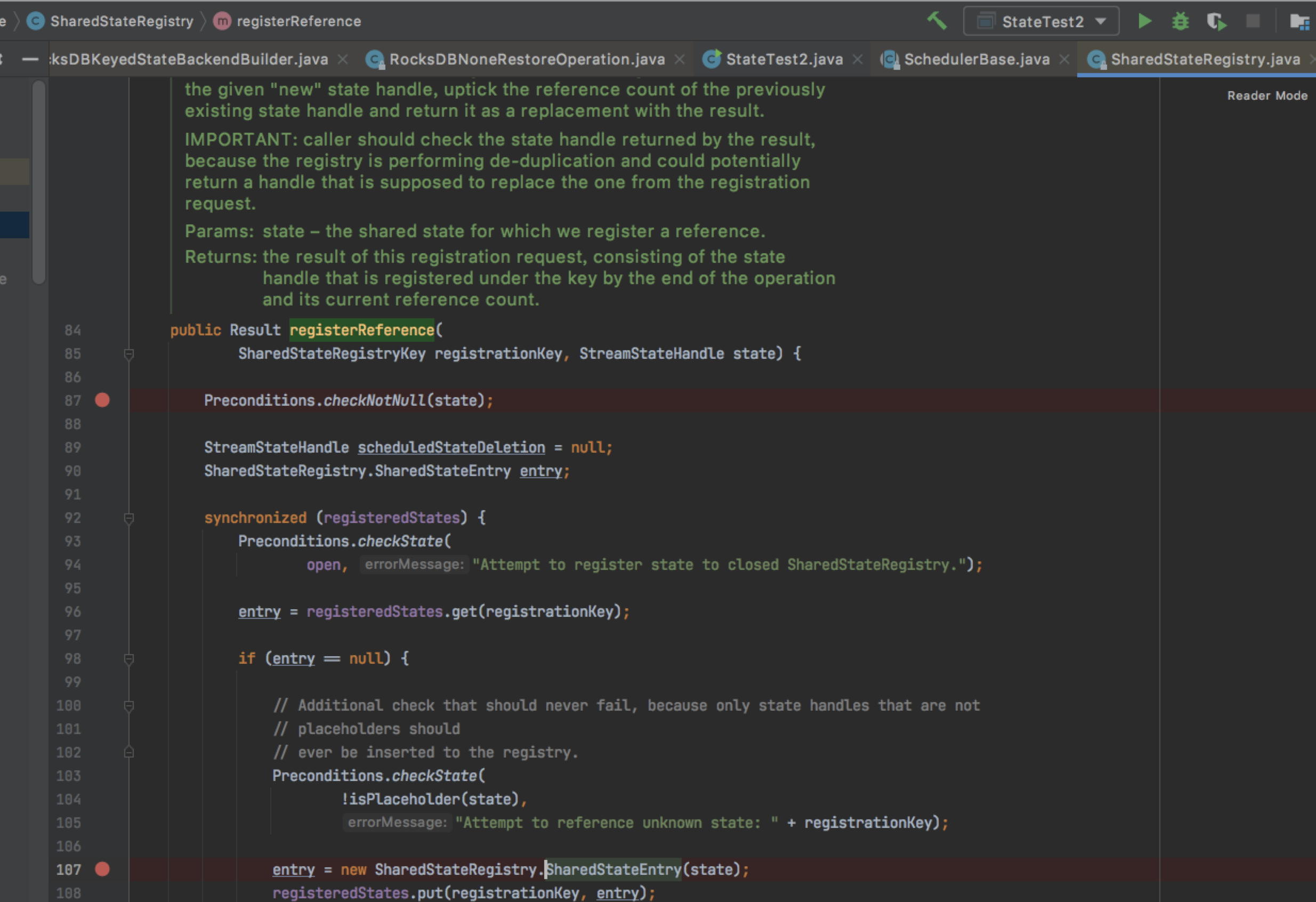The width and height of the screenshot is (1316, 902).
Task: Close RocksDBKeyedStateBackendBuilder.java tab
Action: (343, 60)
